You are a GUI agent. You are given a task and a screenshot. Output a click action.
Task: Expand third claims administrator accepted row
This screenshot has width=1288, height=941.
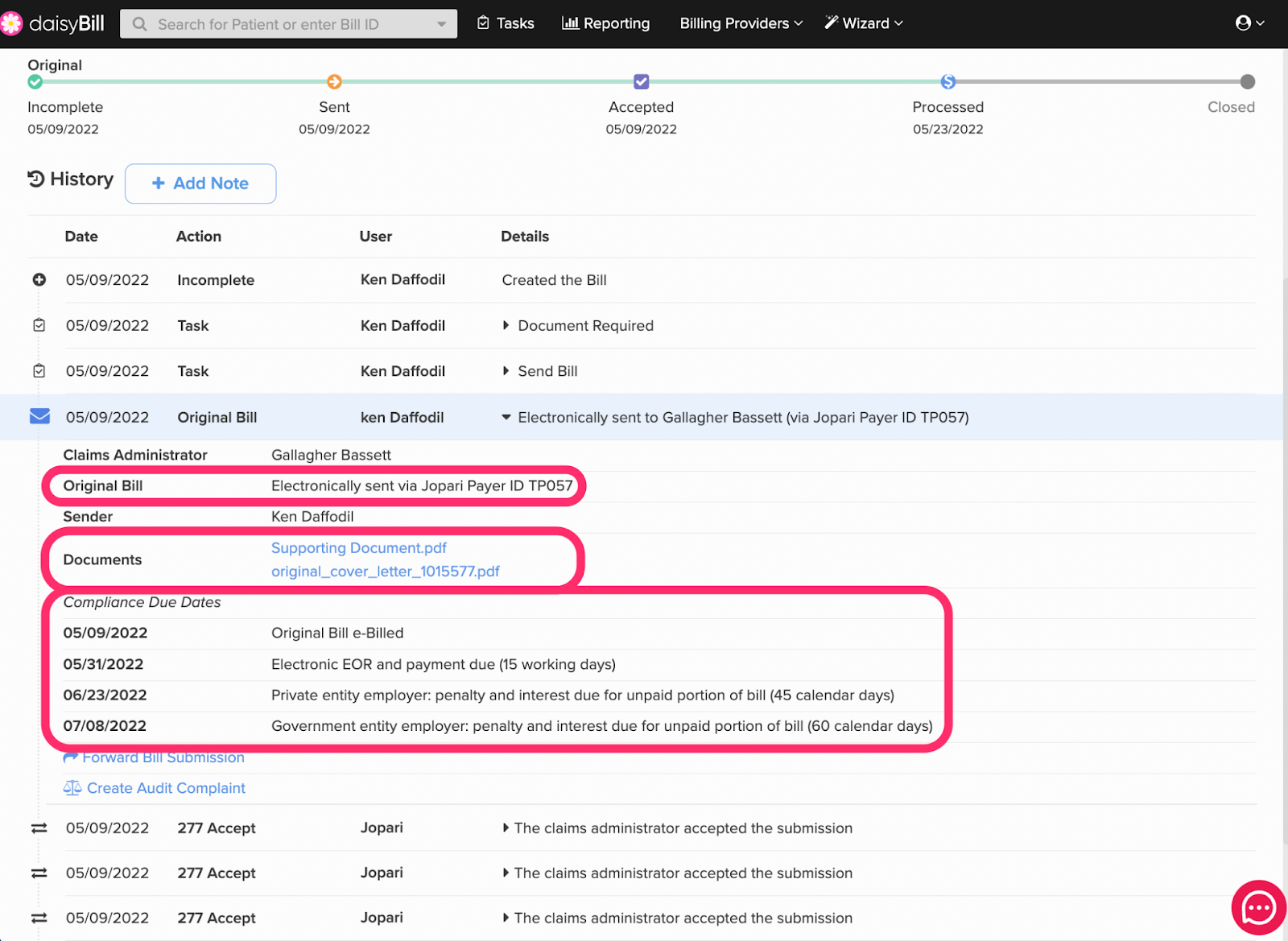pos(506,918)
